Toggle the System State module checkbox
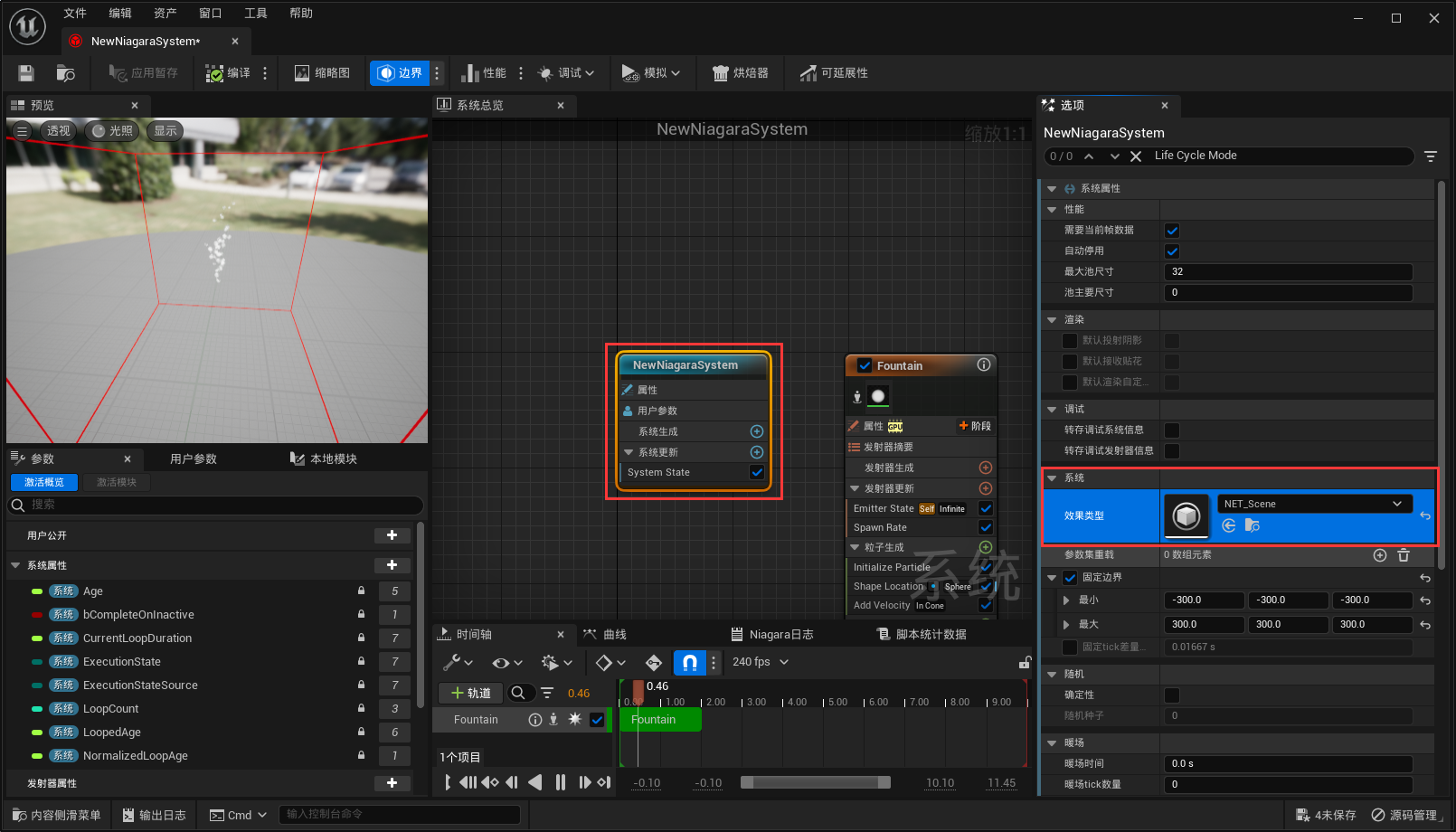Image resolution: width=1456 pixels, height=832 pixels. [757, 472]
